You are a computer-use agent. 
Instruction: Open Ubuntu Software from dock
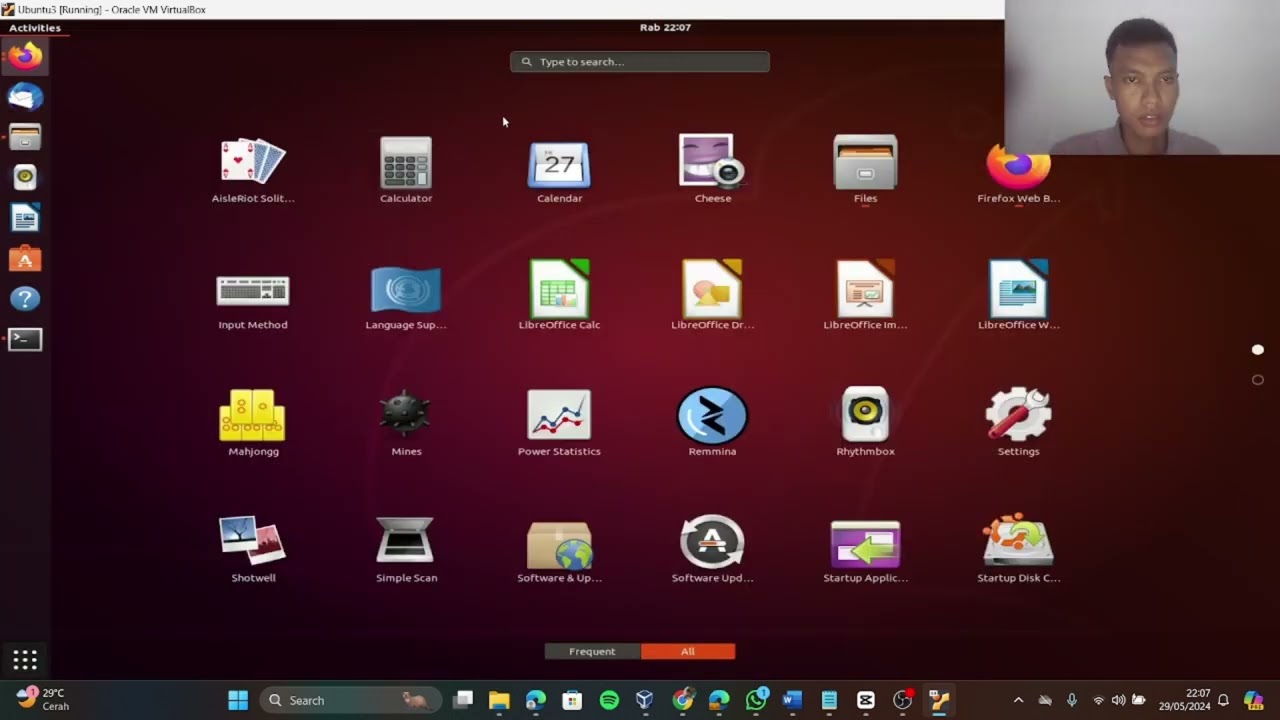pos(25,258)
